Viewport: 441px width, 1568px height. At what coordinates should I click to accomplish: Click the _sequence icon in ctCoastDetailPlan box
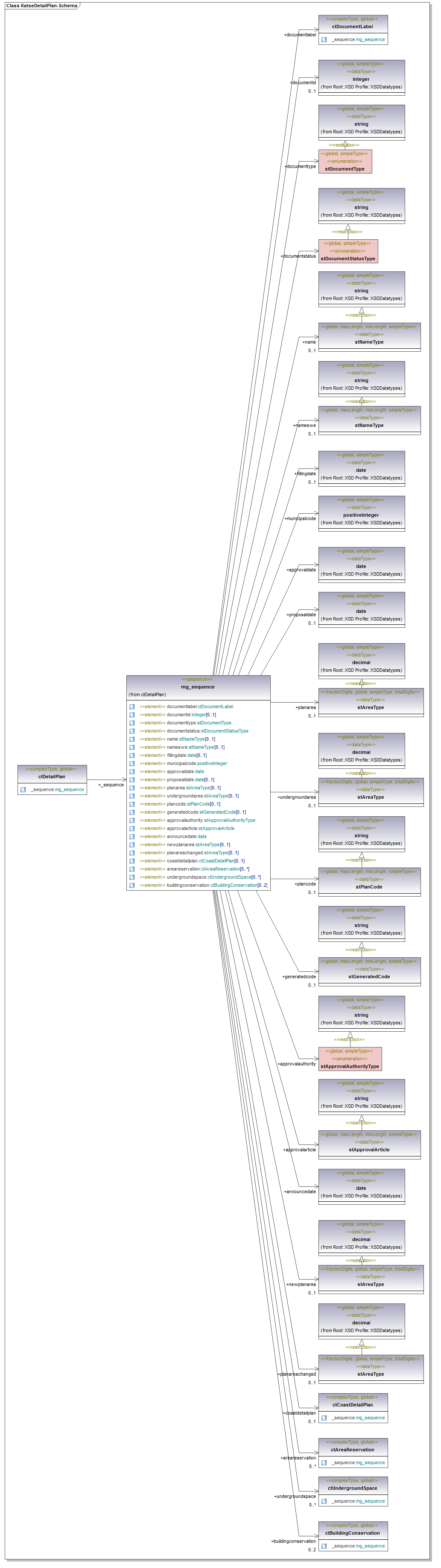click(324, 1418)
